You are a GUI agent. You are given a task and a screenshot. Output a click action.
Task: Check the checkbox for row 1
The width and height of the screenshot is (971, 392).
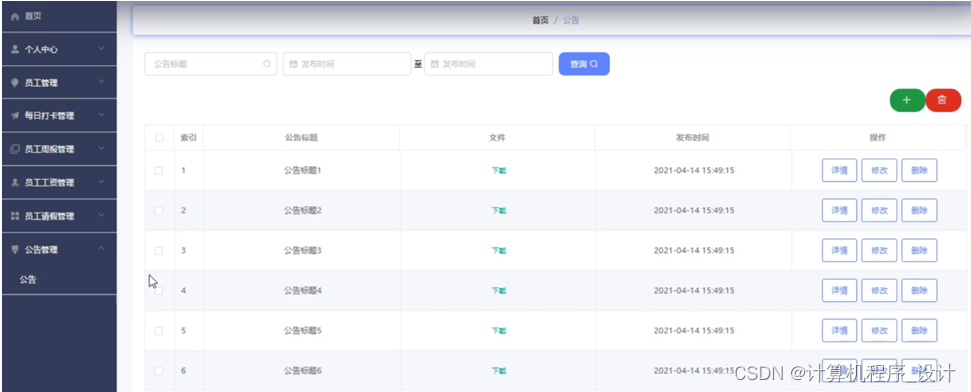(159, 170)
